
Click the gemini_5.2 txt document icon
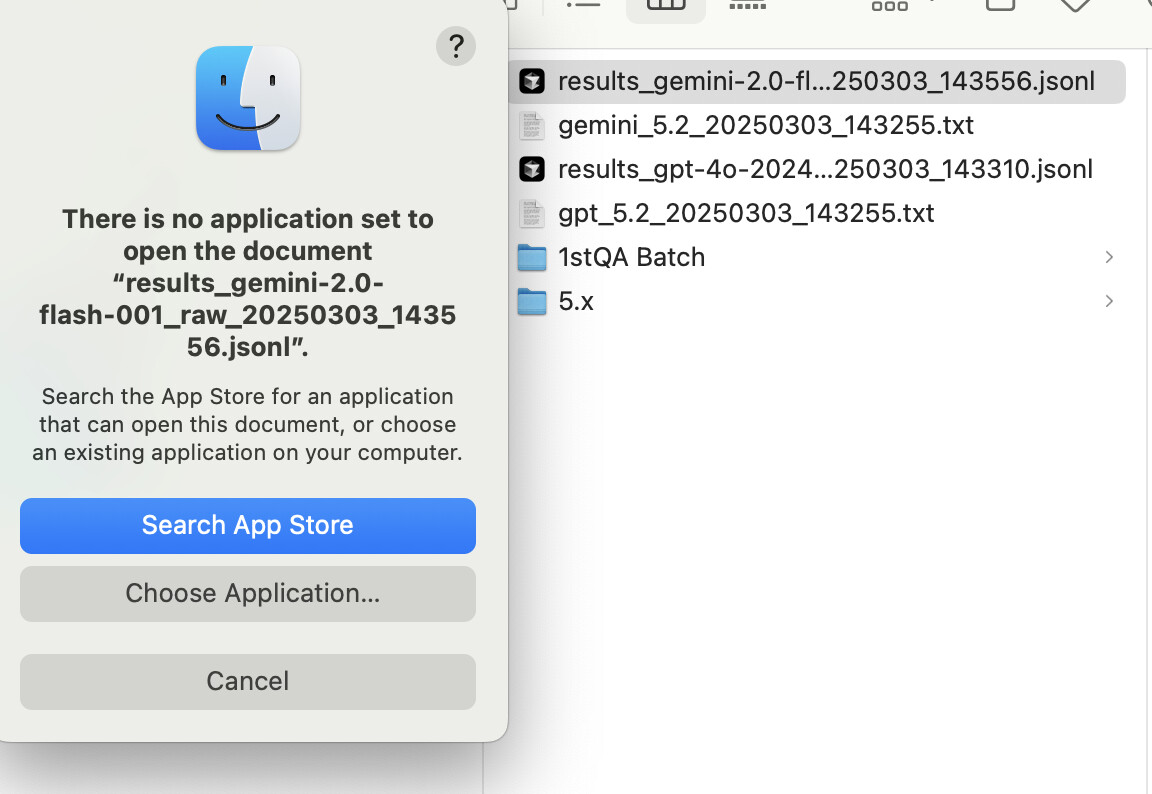click(532, 126)
